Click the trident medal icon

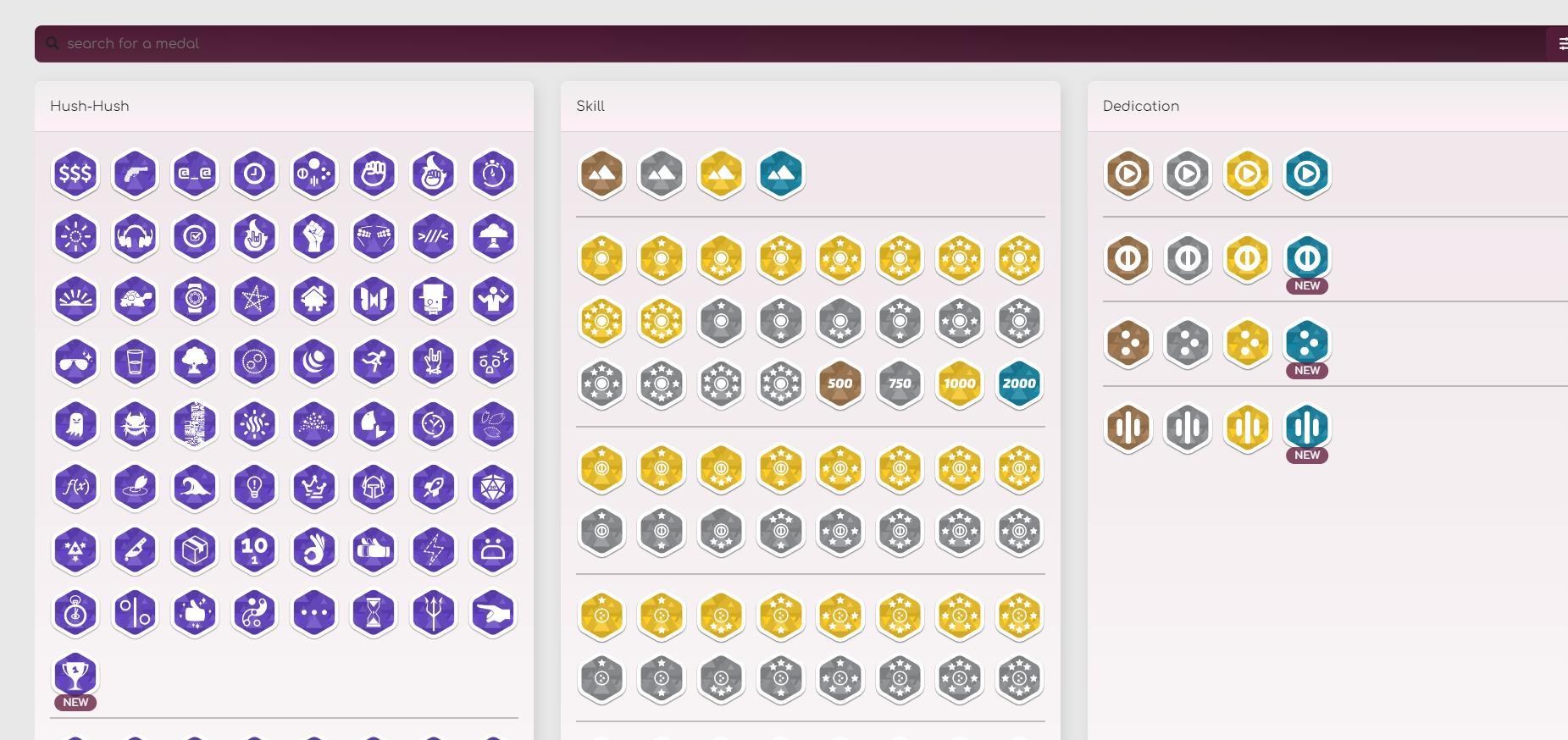tap(433, 612)
